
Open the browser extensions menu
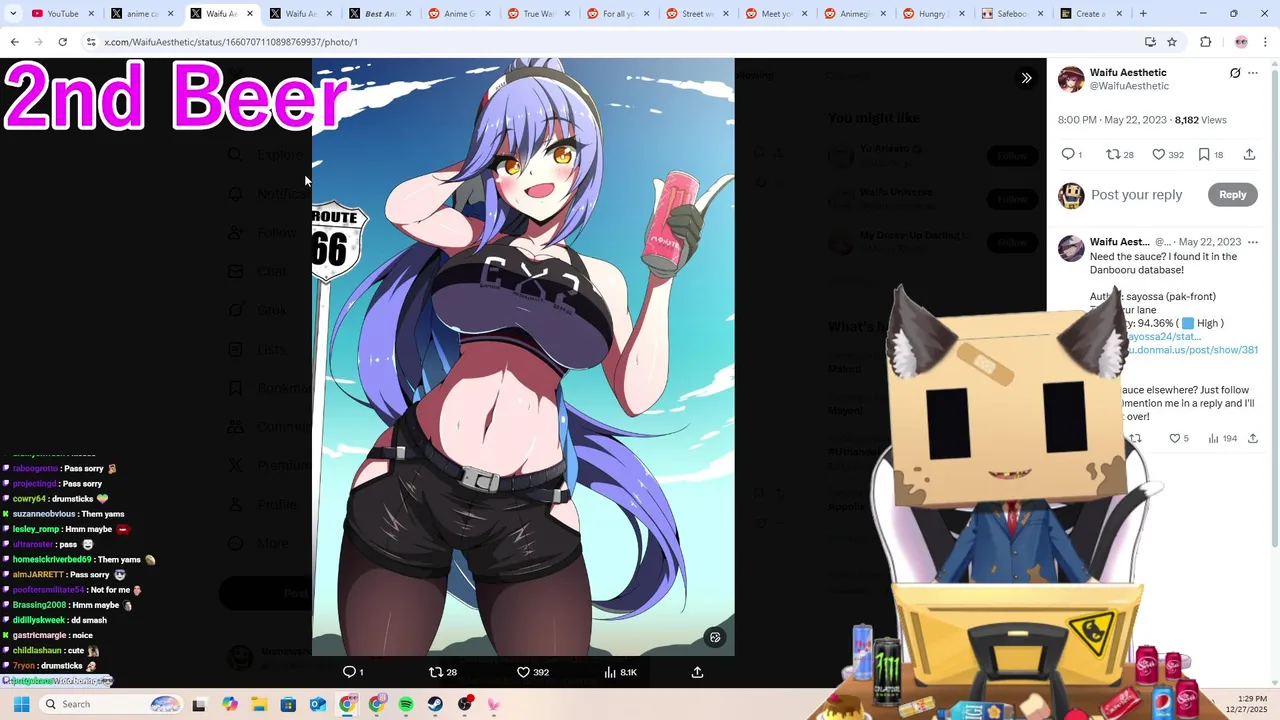[x=1205, y=42]
